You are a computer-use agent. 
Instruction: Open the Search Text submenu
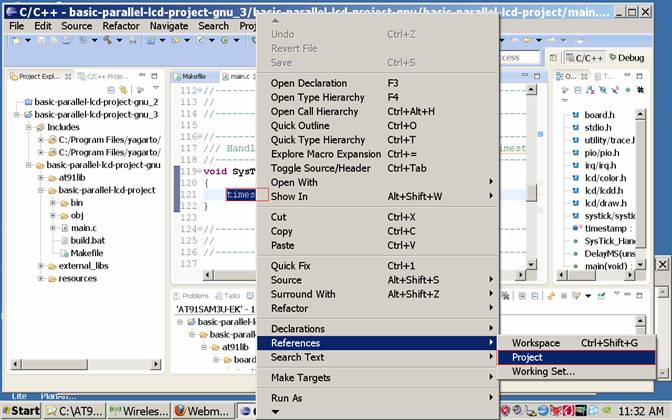click(x=378, y=357)
